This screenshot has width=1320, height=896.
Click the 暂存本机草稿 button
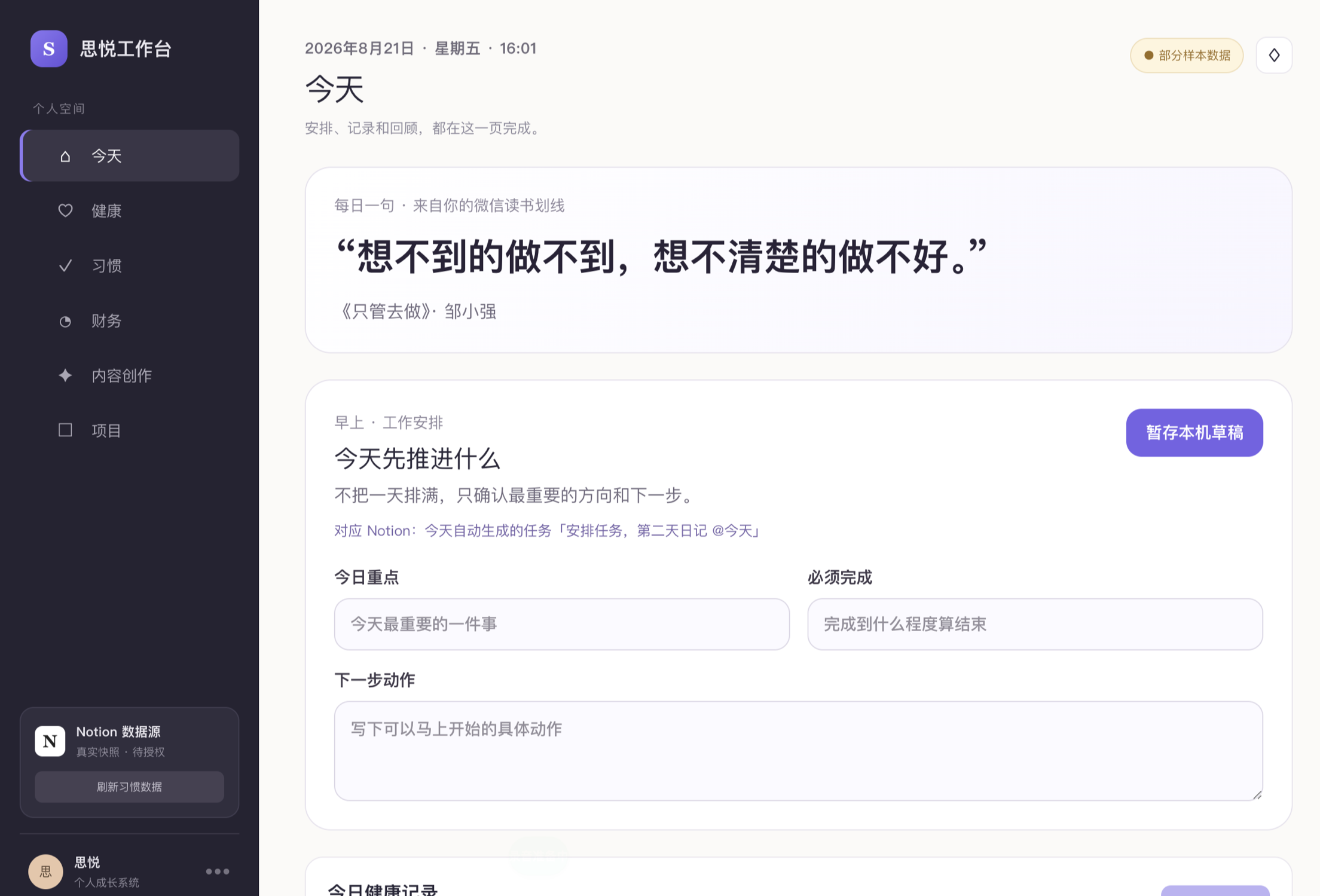[1194, 433]
